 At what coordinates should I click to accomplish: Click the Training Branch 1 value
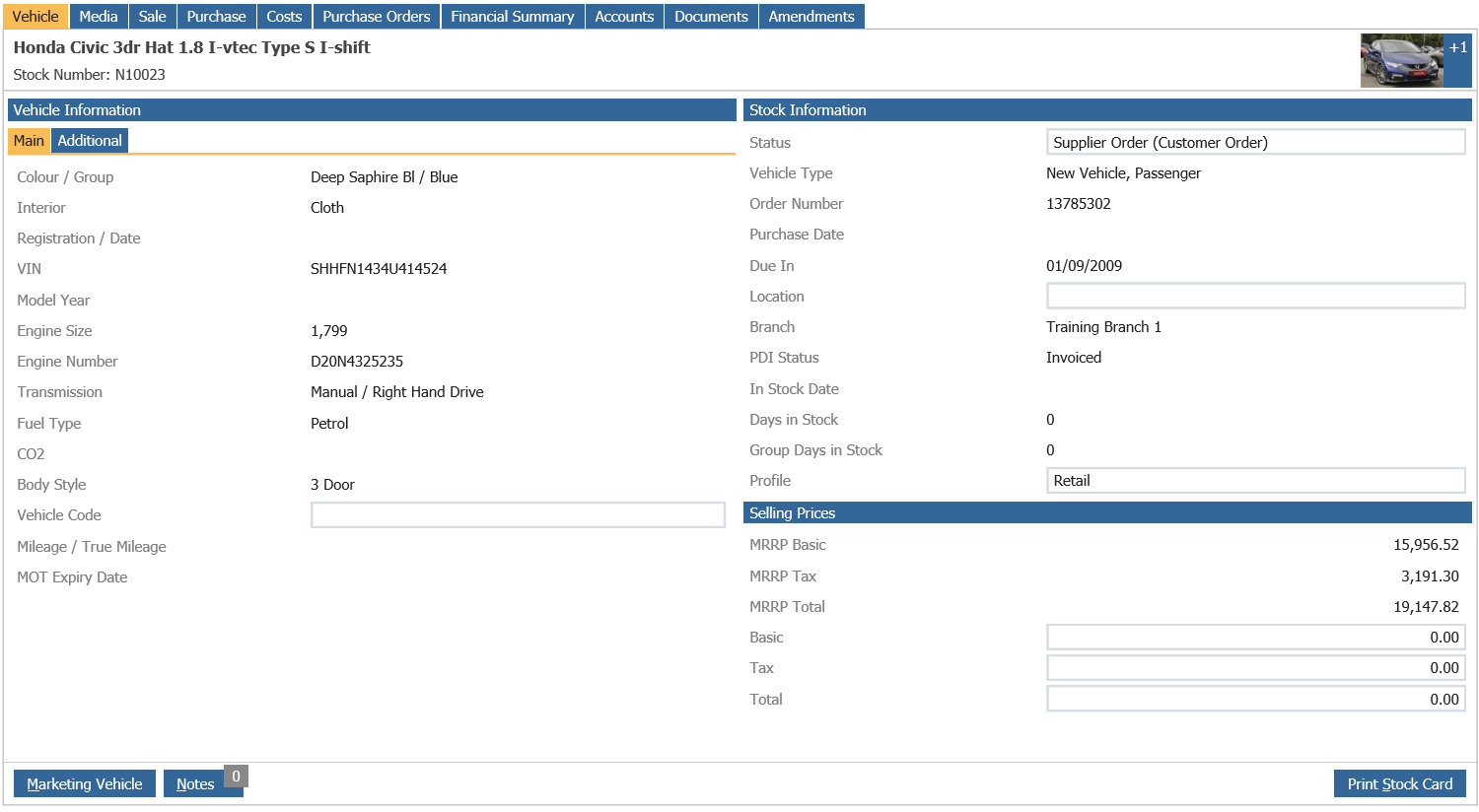tap(1104, 327)
